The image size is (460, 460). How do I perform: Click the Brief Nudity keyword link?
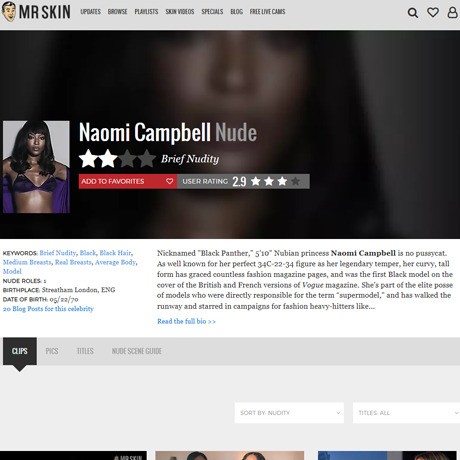pyautogui.click(x=58, y=253)
